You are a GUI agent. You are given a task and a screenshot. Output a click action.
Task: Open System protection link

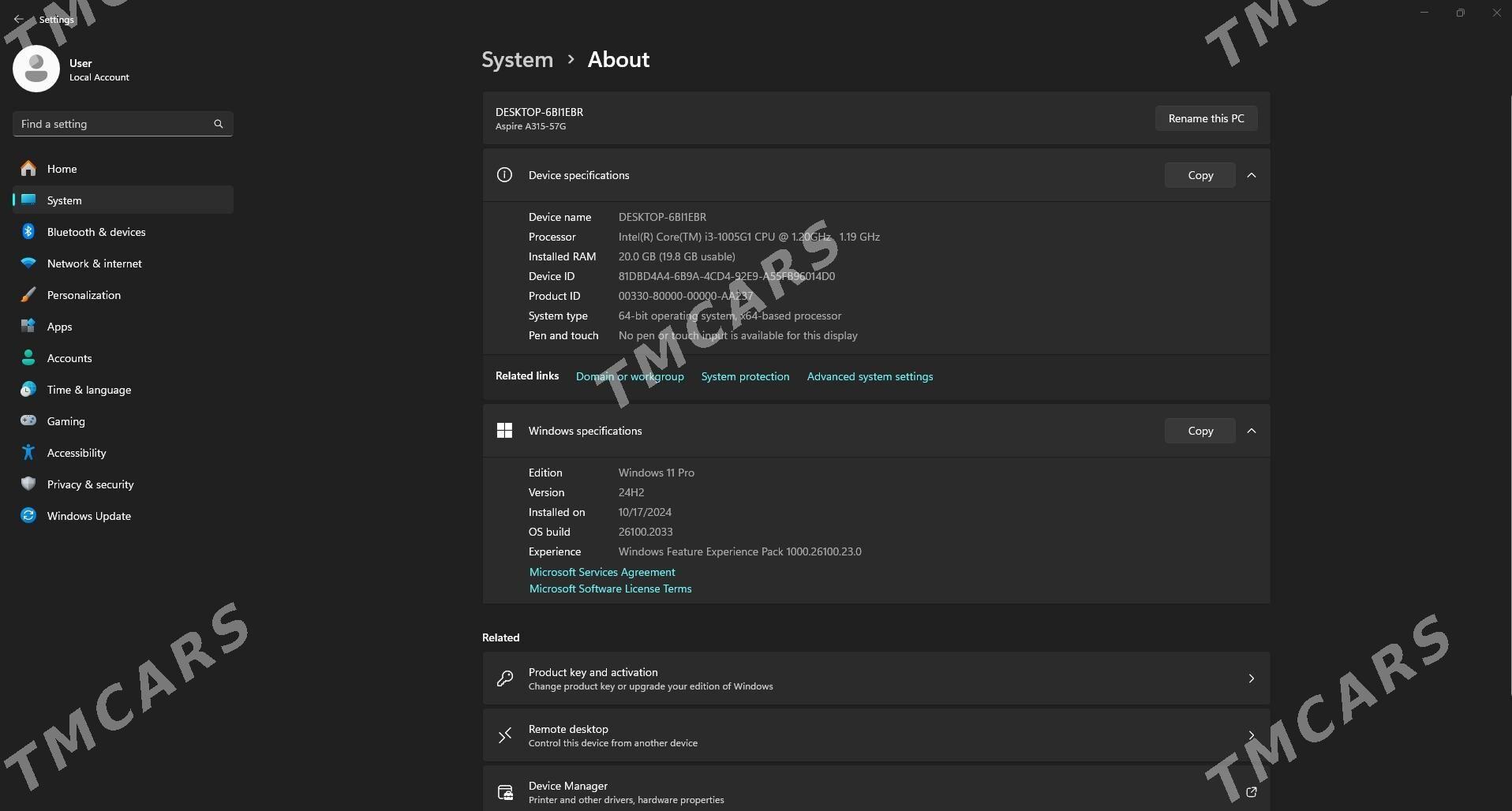[x=745, y=376]
